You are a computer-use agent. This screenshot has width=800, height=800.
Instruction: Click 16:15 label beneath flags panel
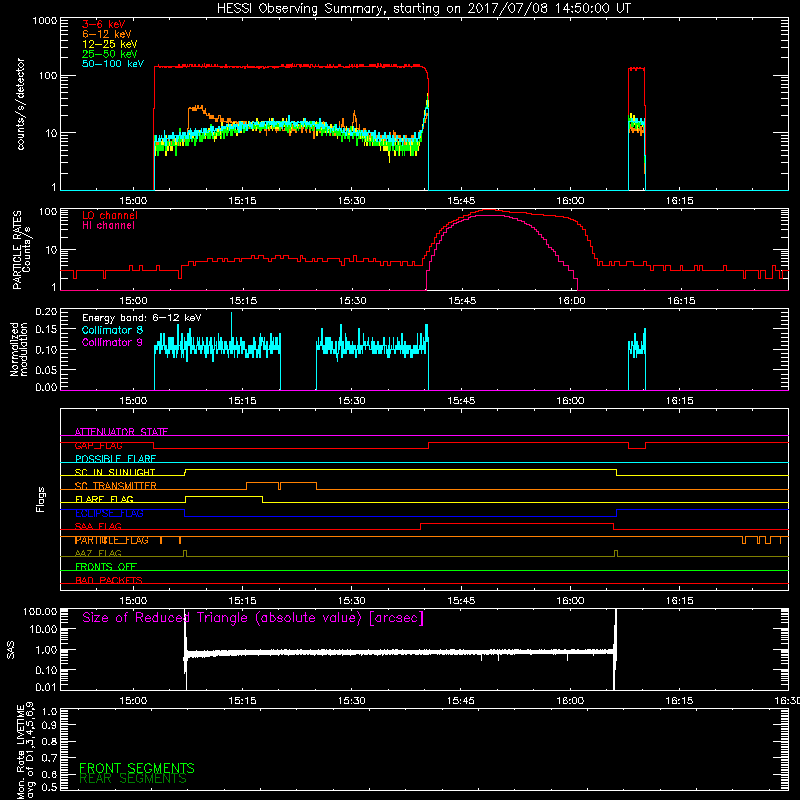[680, 601]
